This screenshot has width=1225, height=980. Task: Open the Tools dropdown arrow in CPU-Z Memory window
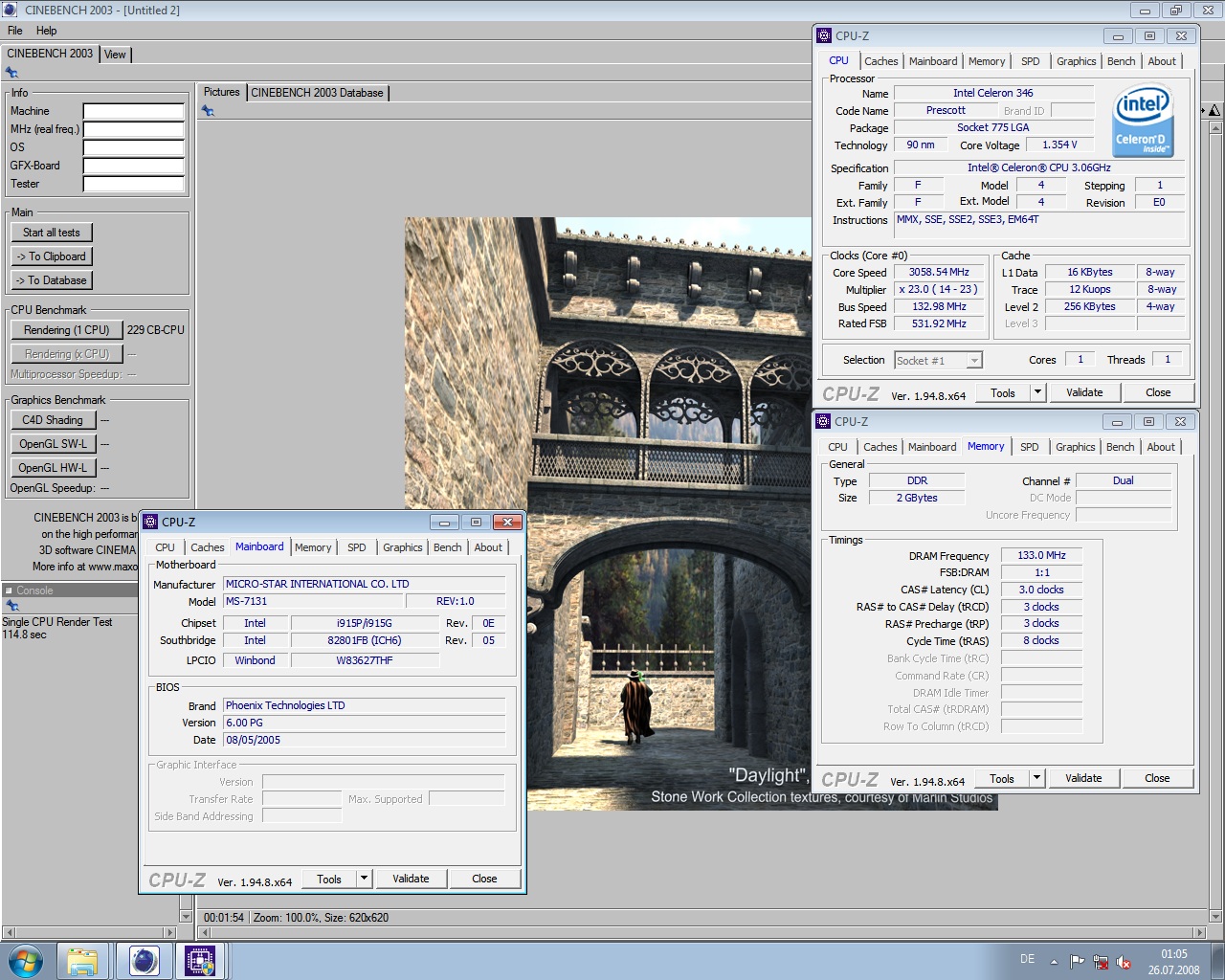(1037, 778)
